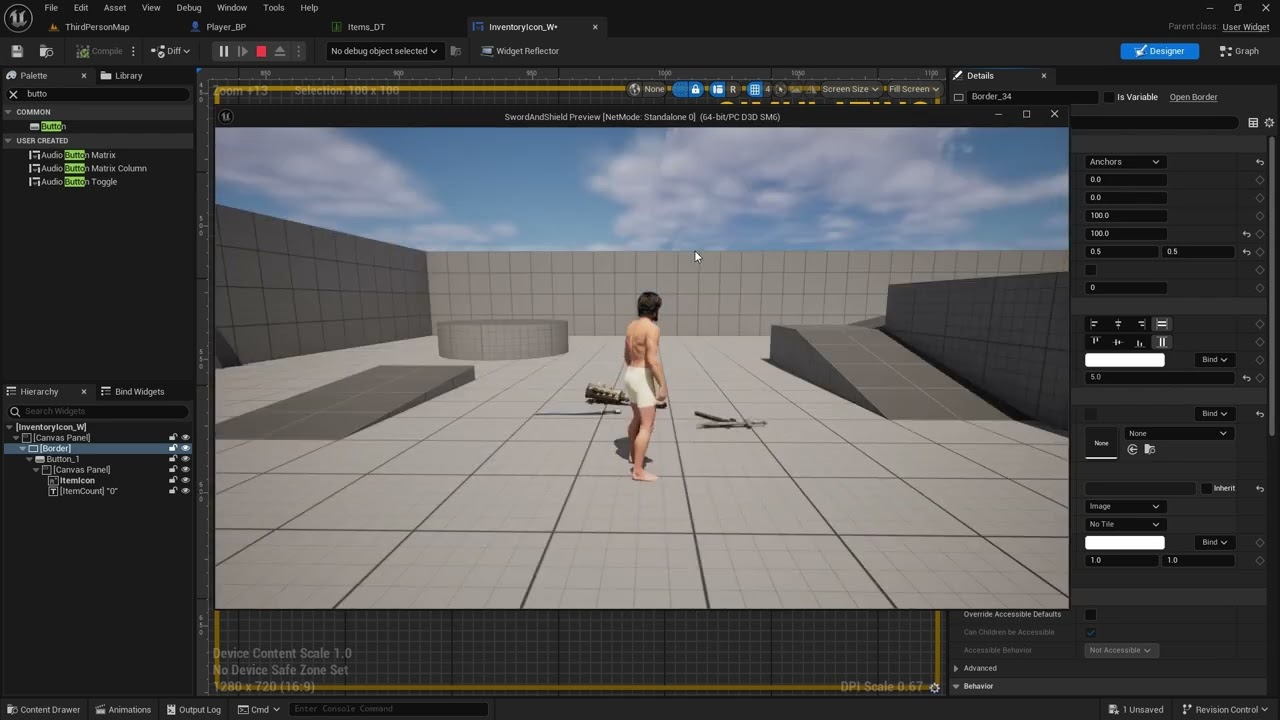
Task: Switch to Player_BP tab
Action: [226, 27]
